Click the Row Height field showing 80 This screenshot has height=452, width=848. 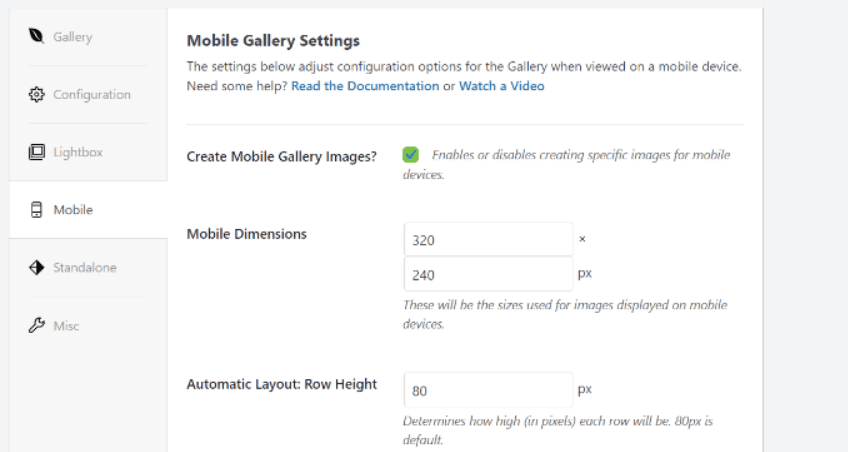(x=487, y=390)
